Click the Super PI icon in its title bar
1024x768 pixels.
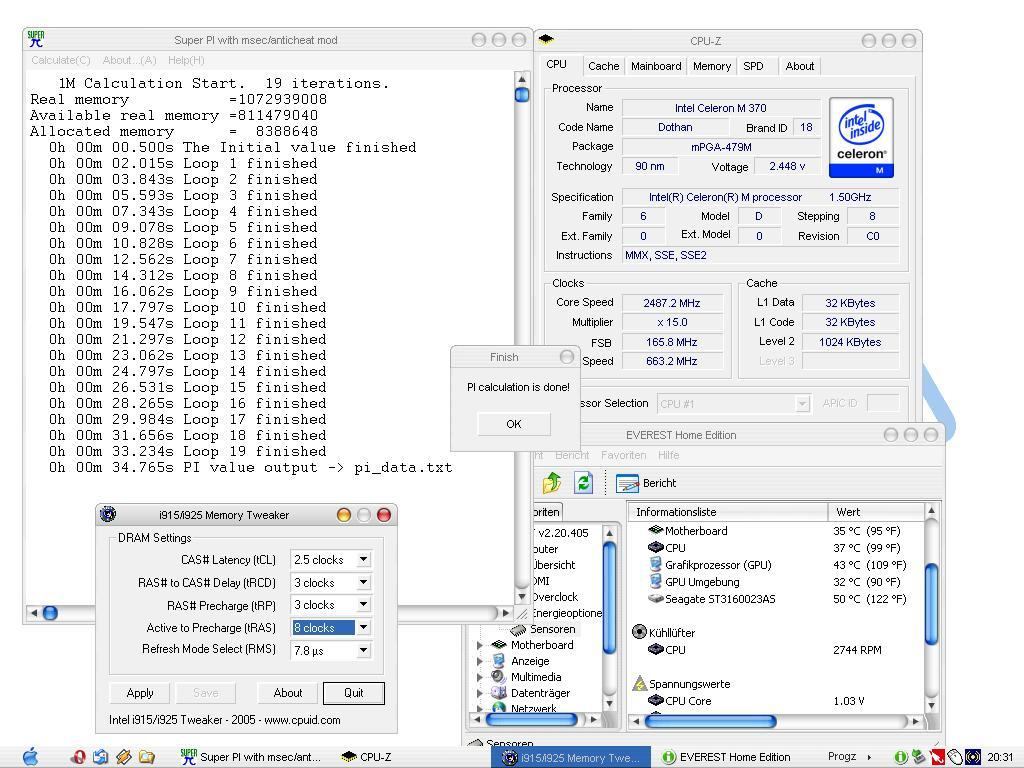[36, 39]
